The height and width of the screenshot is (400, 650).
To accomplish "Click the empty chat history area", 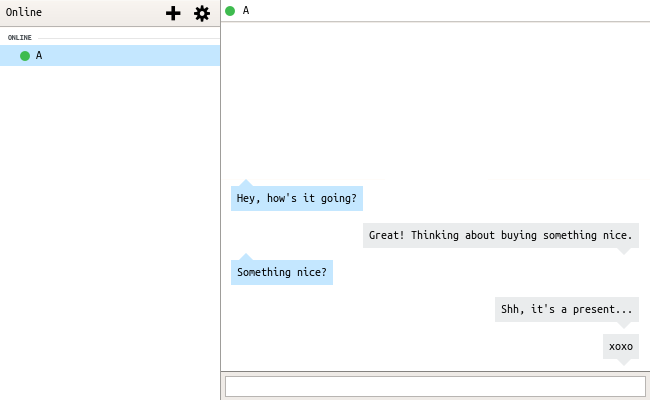I will coord(435,99).
